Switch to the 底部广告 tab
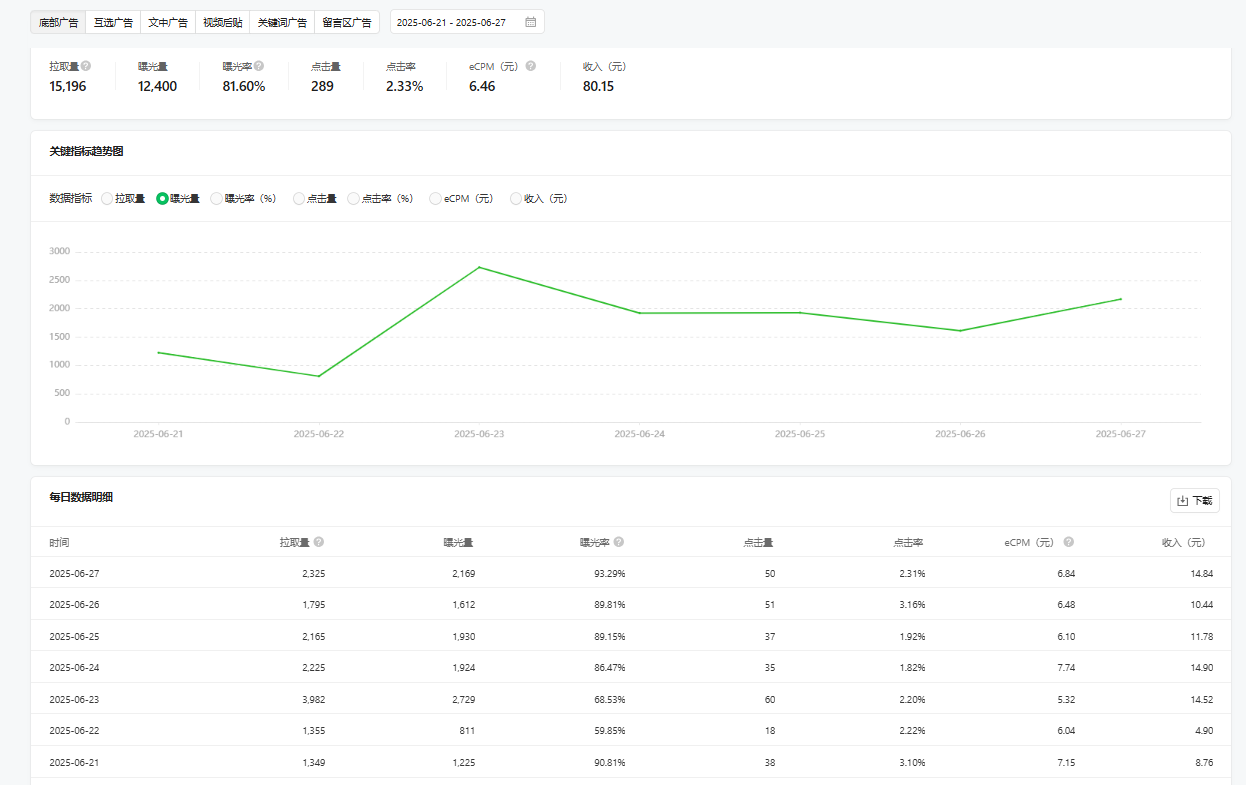 pos(58,22)
